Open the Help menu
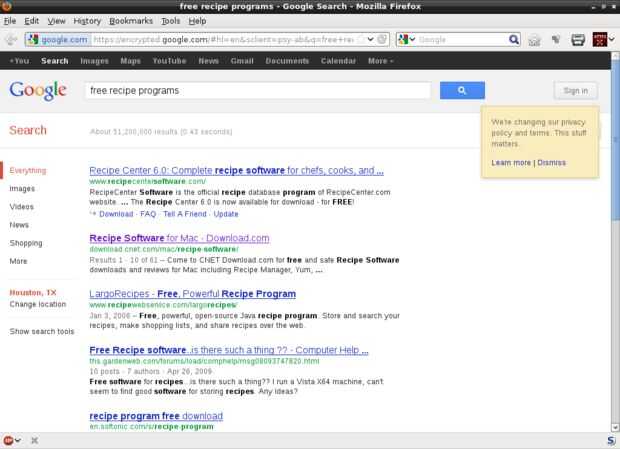This screenshot has height=449, width=620. pyautogui.click(x=197, y=21)
